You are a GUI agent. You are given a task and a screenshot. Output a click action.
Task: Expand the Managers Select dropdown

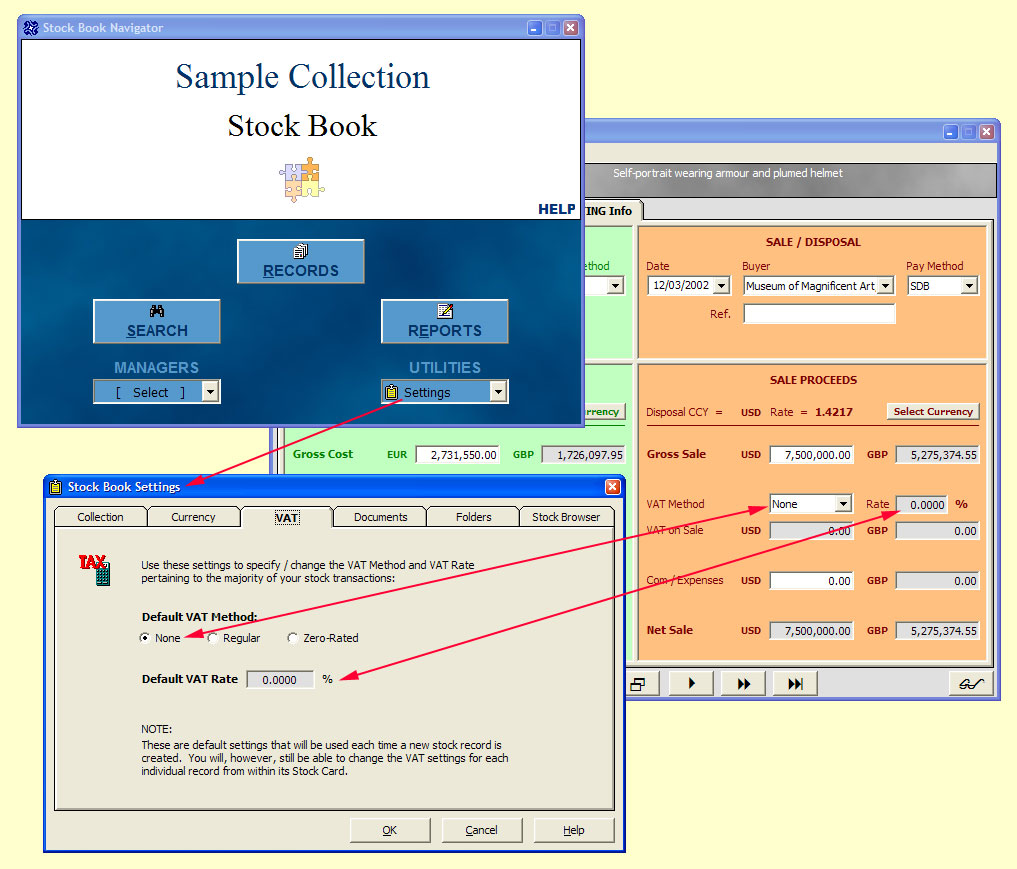[210, 392]
